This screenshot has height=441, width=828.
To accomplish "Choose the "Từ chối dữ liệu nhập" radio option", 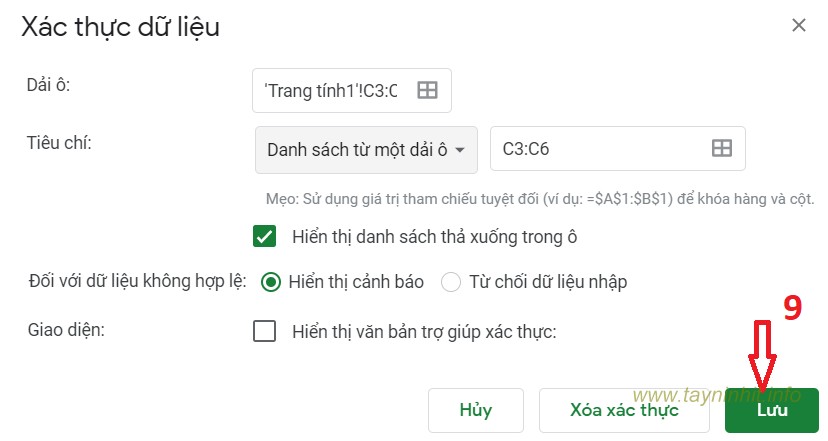I will pyautogui.click(x=451, y=282).
